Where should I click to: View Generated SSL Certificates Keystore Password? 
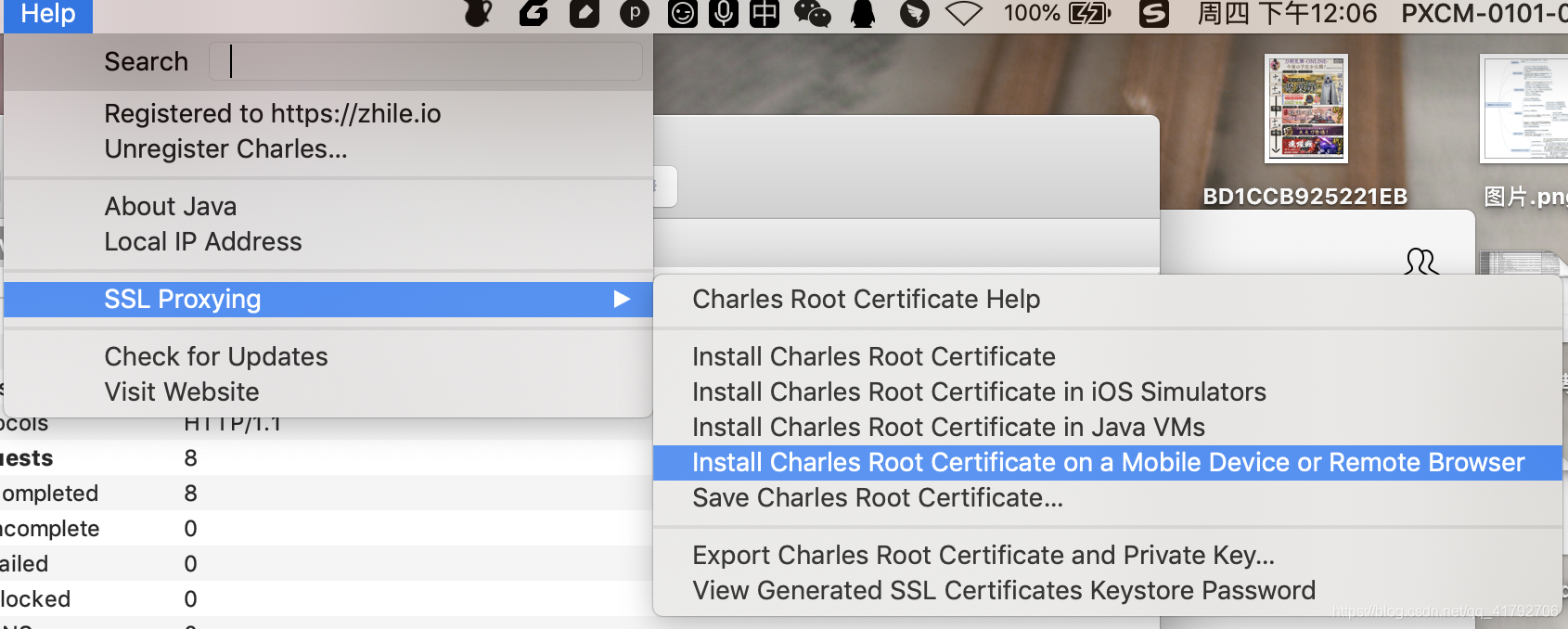[1004, 590]
